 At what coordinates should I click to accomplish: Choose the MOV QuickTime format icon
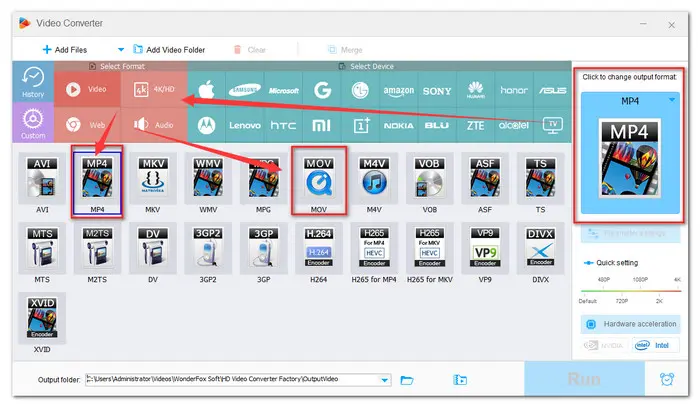coord(319,178)
